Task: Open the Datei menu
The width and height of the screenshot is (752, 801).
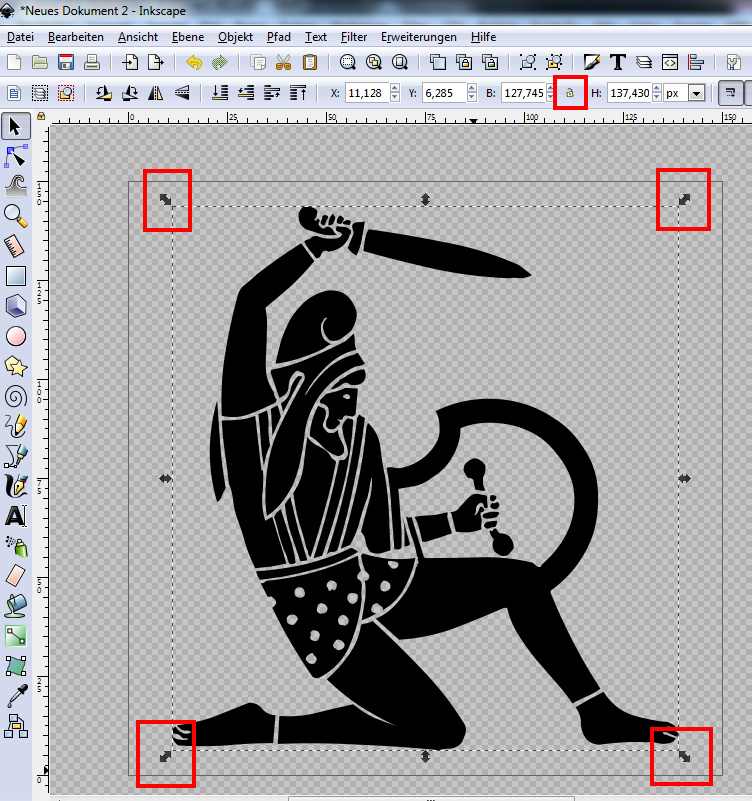Action: pos(20,37)
